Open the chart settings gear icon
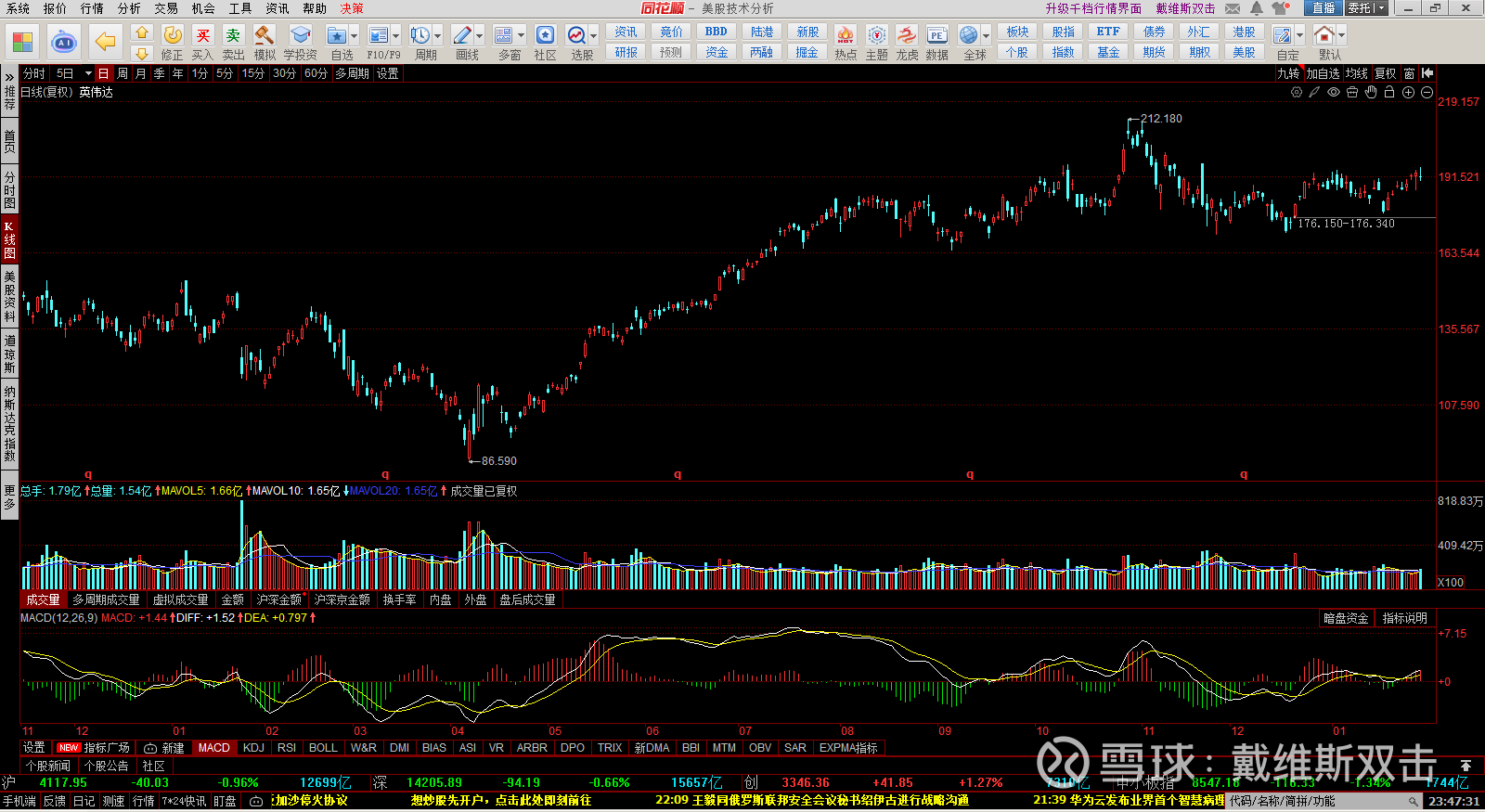 1297,92
